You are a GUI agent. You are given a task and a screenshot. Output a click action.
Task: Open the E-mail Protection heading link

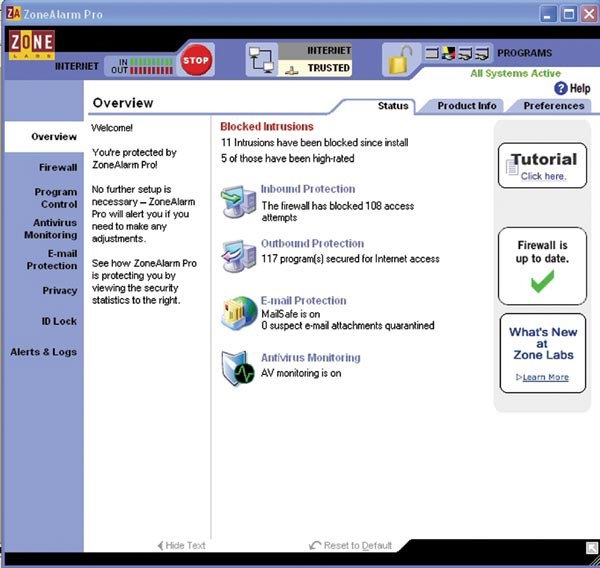pos(303,300)
